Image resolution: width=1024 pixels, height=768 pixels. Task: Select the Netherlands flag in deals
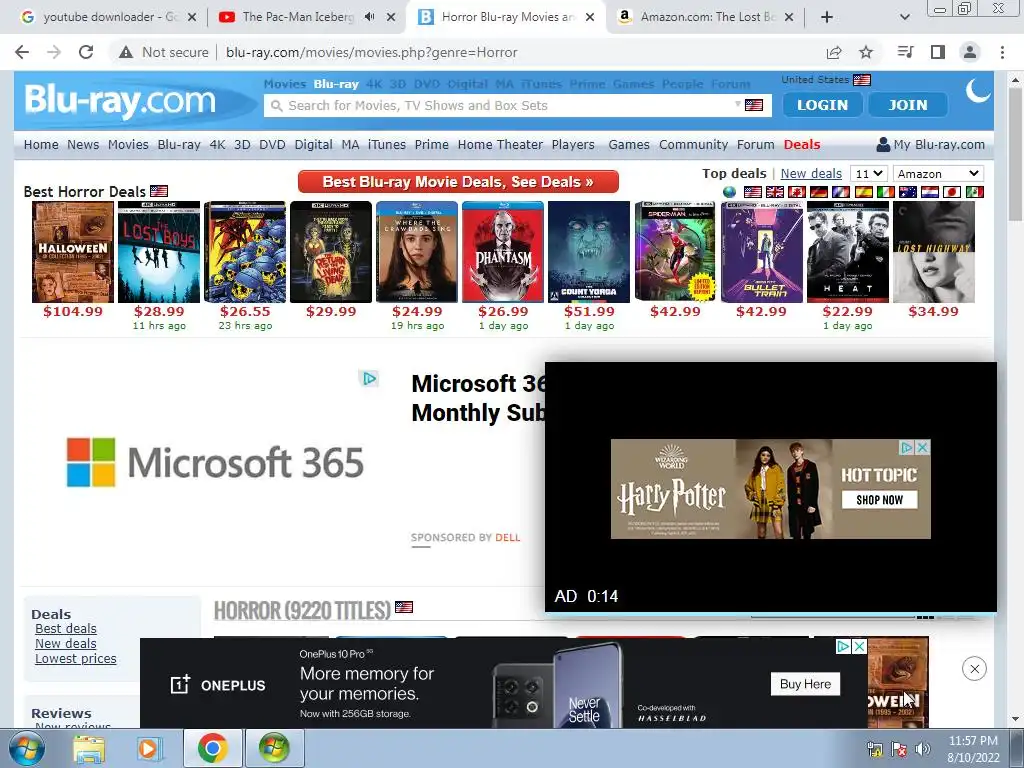930,192
